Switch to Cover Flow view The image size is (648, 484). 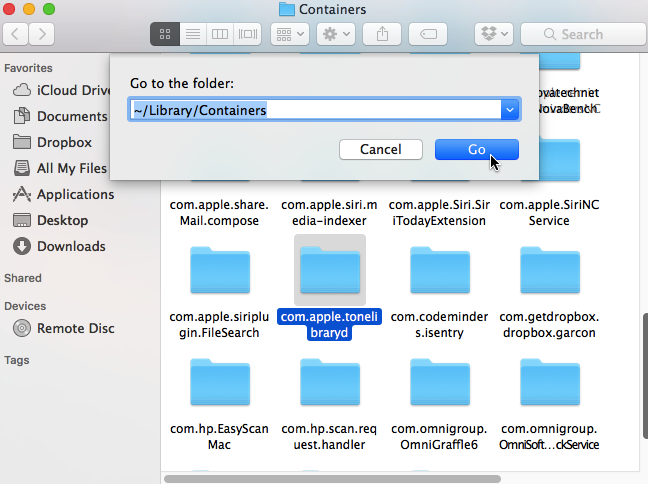pos(248,34)
